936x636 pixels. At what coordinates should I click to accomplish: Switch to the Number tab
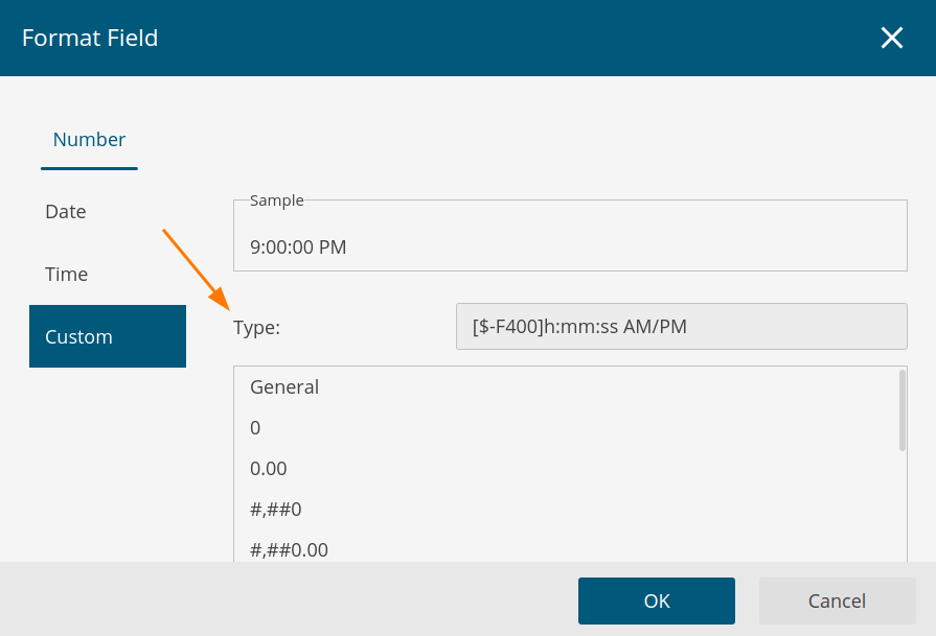(89, 140)
